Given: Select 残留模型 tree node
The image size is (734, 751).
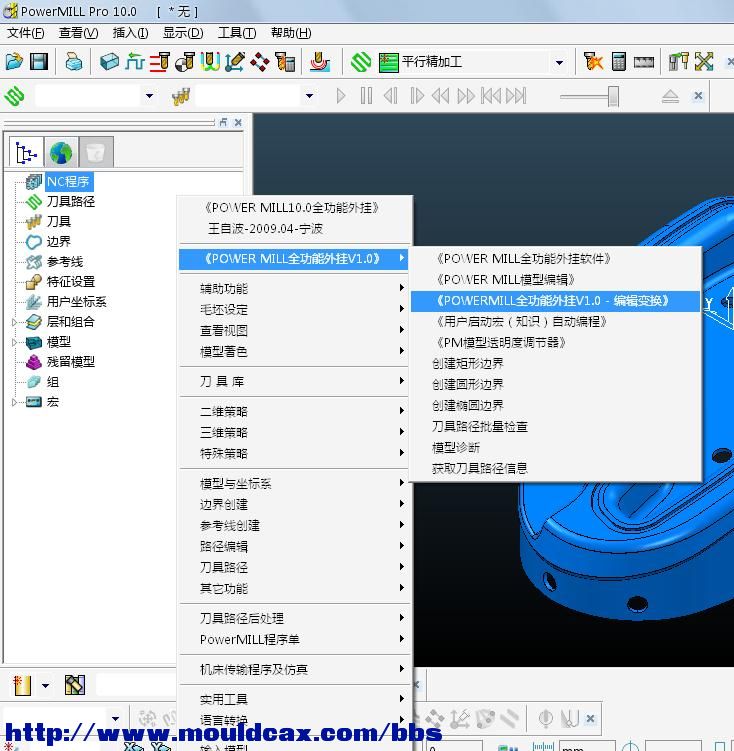Looking at the screenshot, I should pos(70,362).
